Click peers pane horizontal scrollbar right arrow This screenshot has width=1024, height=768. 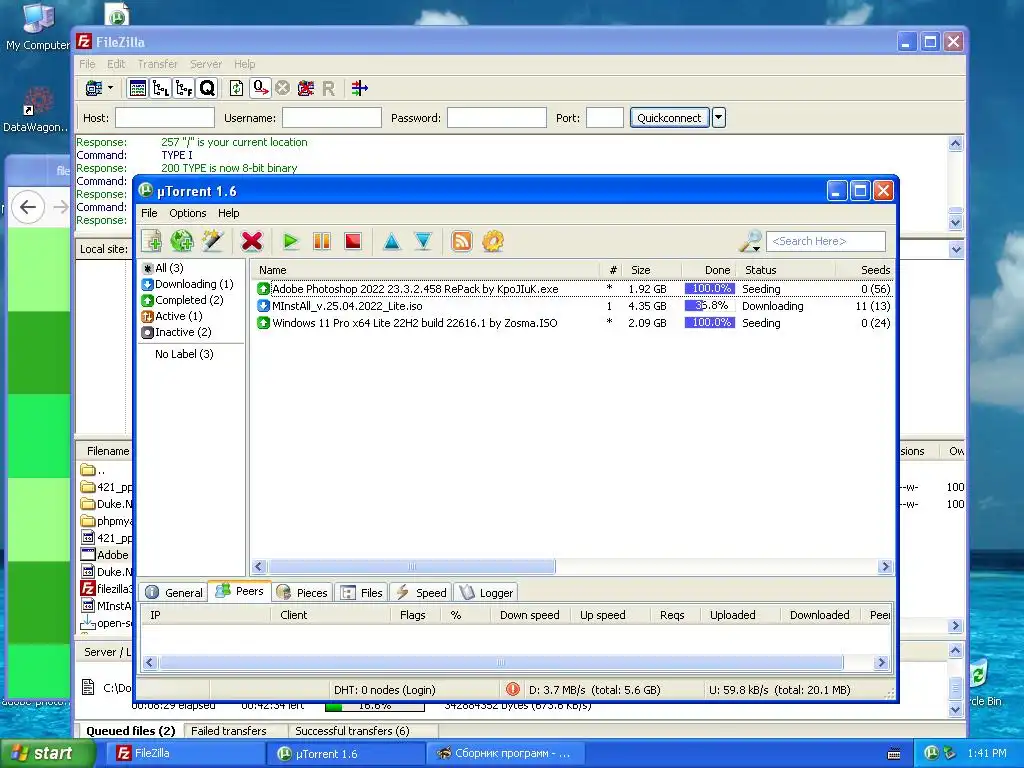click(881, 663)
